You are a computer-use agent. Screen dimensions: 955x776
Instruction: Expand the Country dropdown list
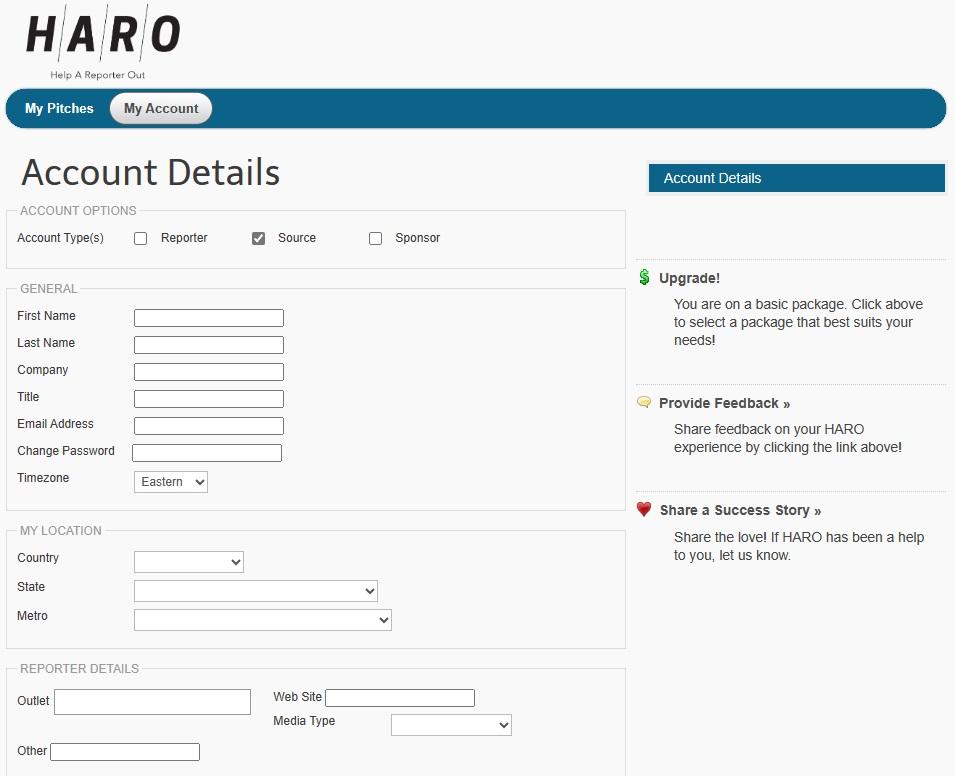[x=189, y=562]
